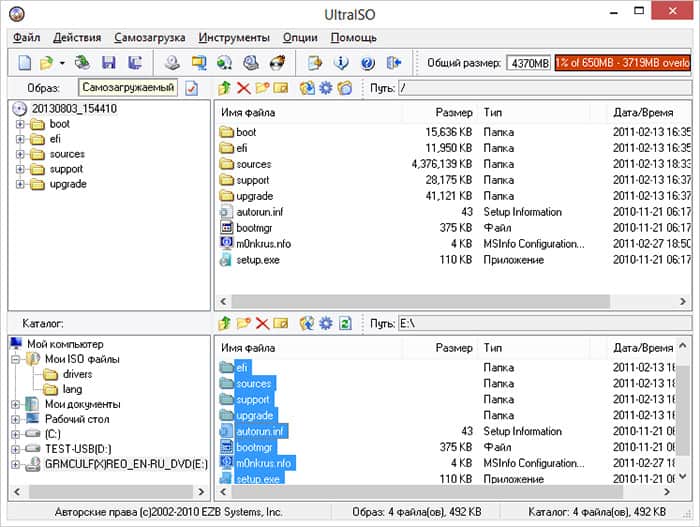The height and width of the screenshot is (527, 700).
Task: Click the red X delete icon in catalog pane
Action: pyautogui.click(x=262, y=323)
